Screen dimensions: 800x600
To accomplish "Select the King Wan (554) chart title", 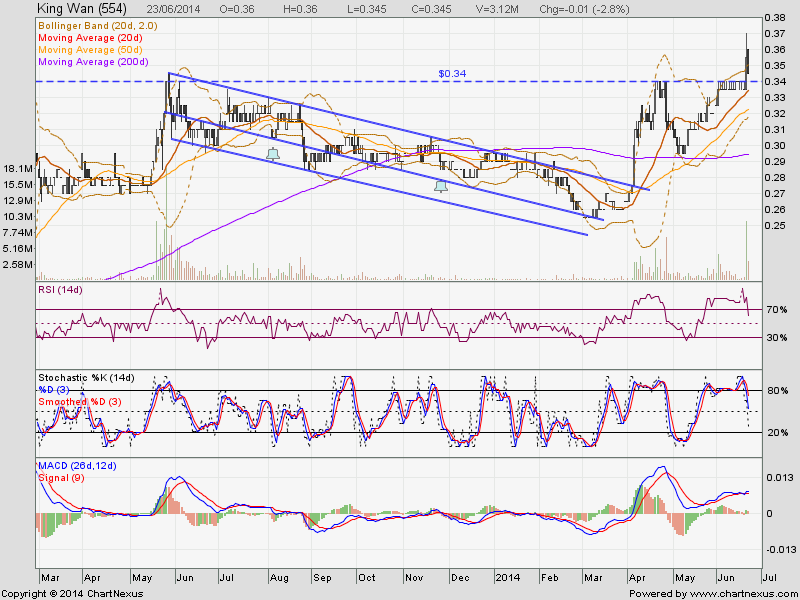I will click(x=82, y=9).
